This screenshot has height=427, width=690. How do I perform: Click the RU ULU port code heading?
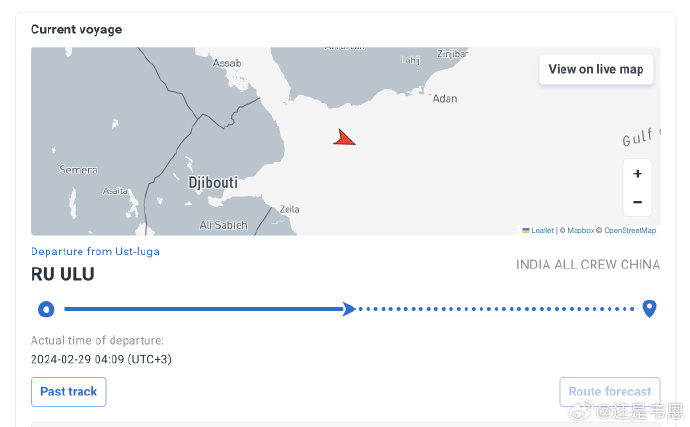coord(62,274)
